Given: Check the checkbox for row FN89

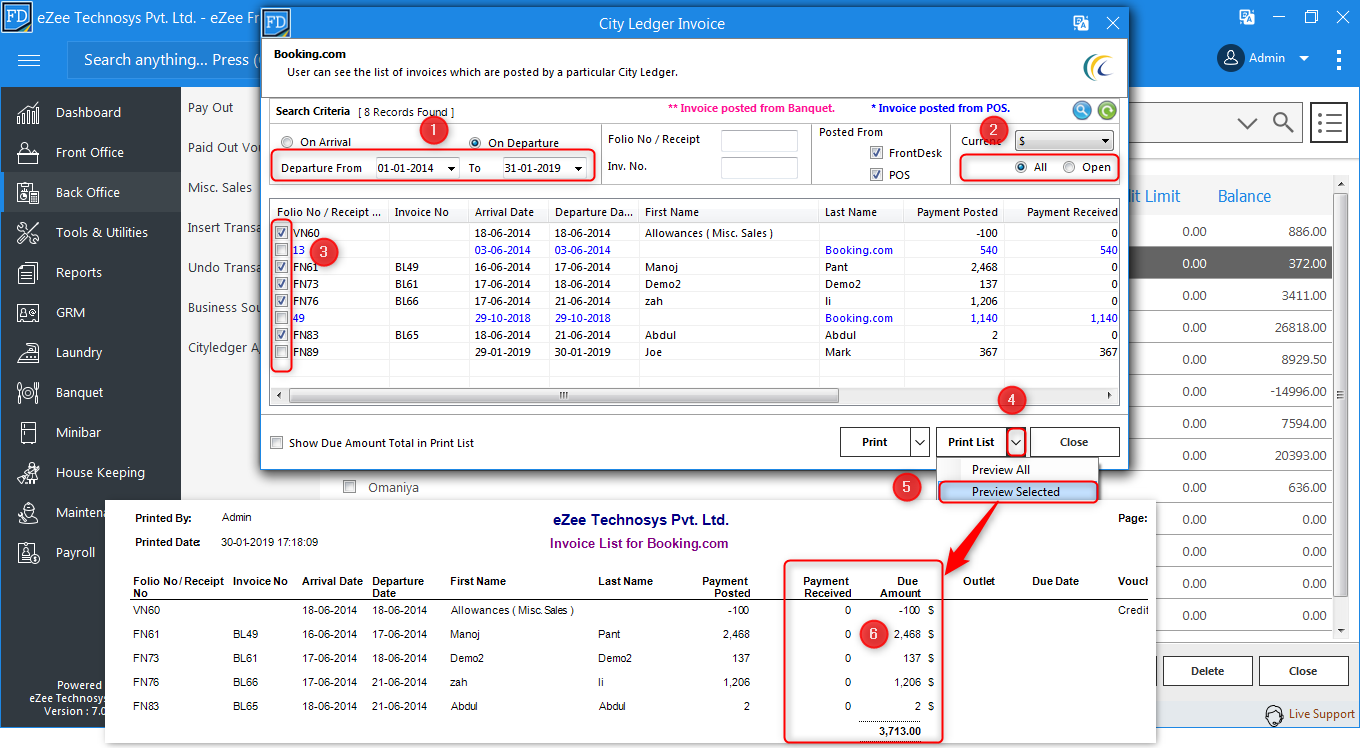Looking at the screenshot, I should [282, 352].
